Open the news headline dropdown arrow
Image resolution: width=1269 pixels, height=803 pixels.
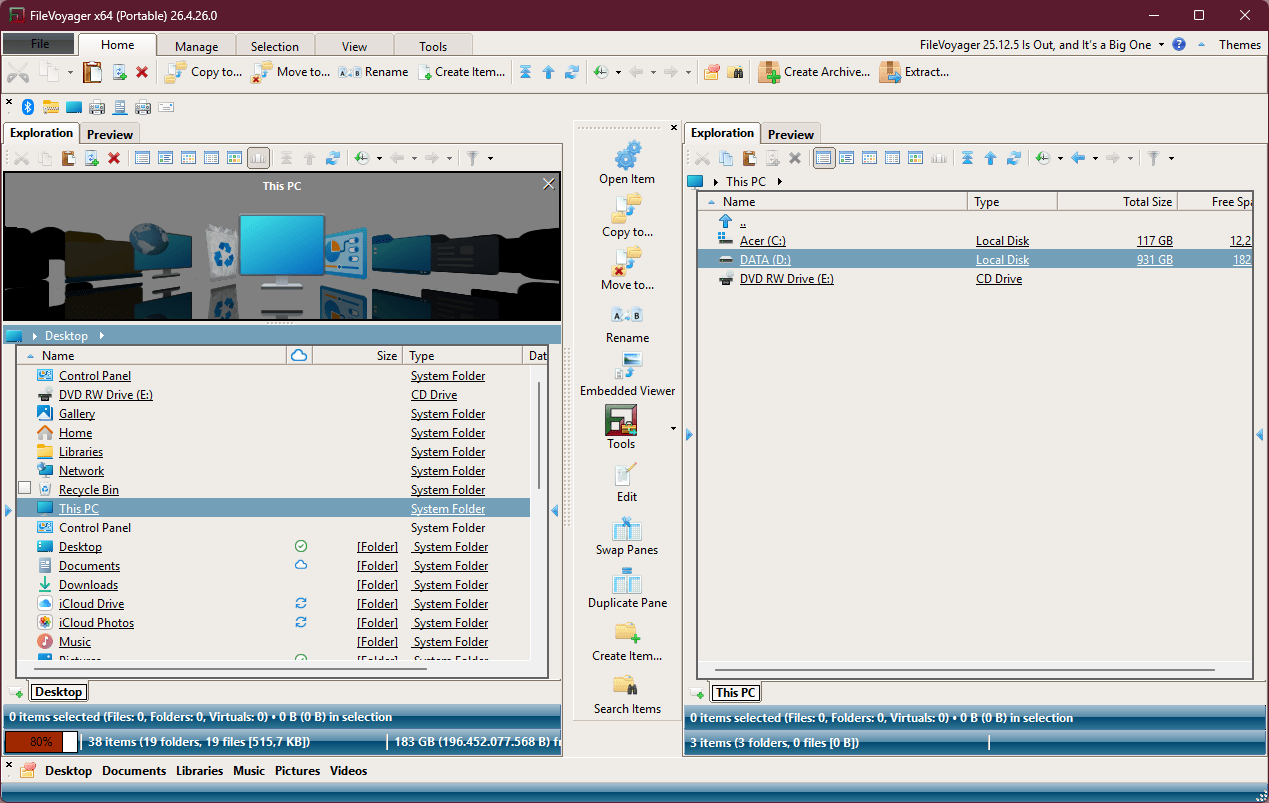pos(1161,45)
